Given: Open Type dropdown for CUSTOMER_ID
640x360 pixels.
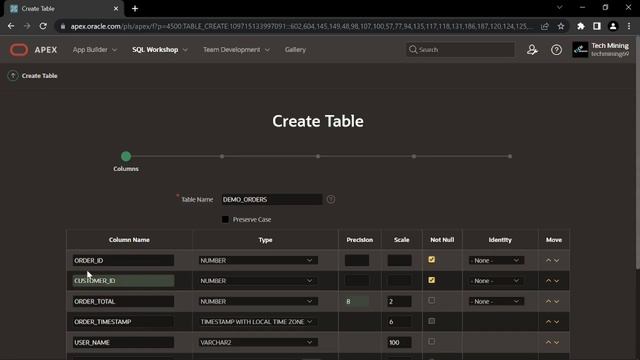Looking at the screenshot, I should pos(258,280).
